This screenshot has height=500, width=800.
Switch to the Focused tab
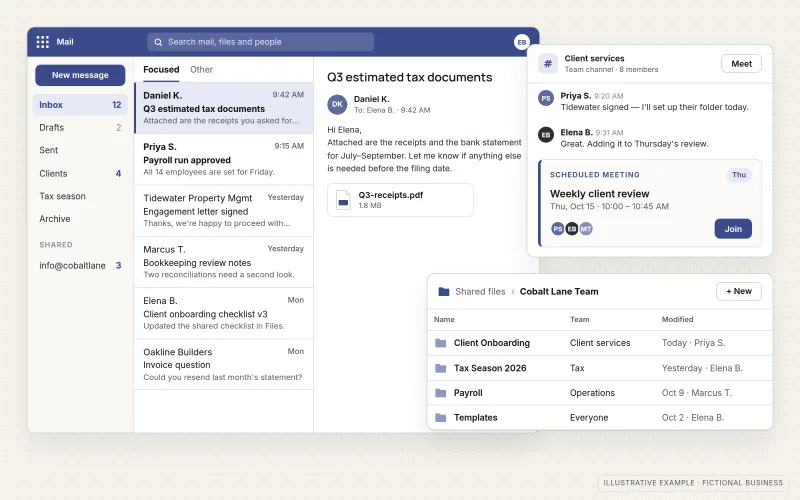[161, 69]
